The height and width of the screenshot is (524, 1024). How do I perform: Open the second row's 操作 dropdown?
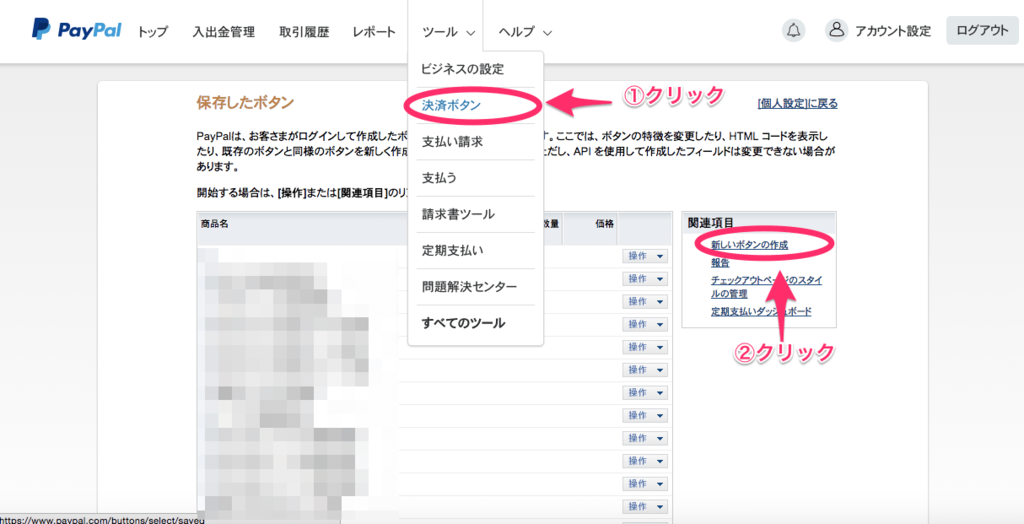point(645,279)
